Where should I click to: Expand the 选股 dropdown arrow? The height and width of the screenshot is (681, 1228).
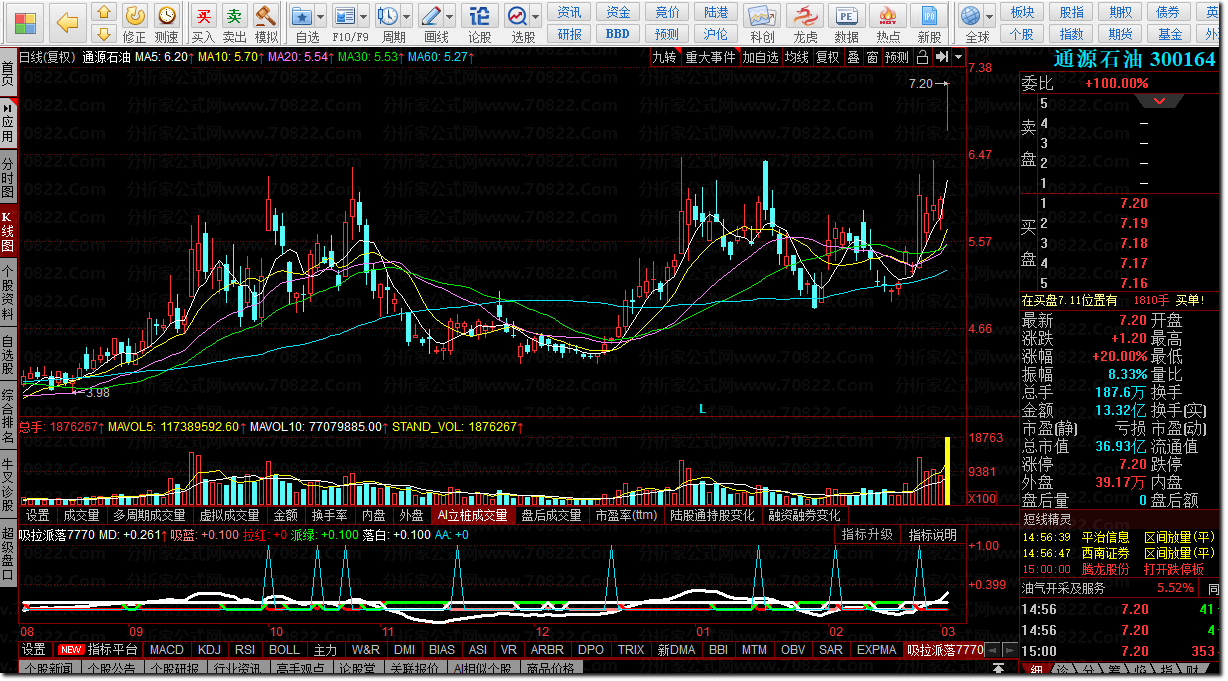click(537, 16)
